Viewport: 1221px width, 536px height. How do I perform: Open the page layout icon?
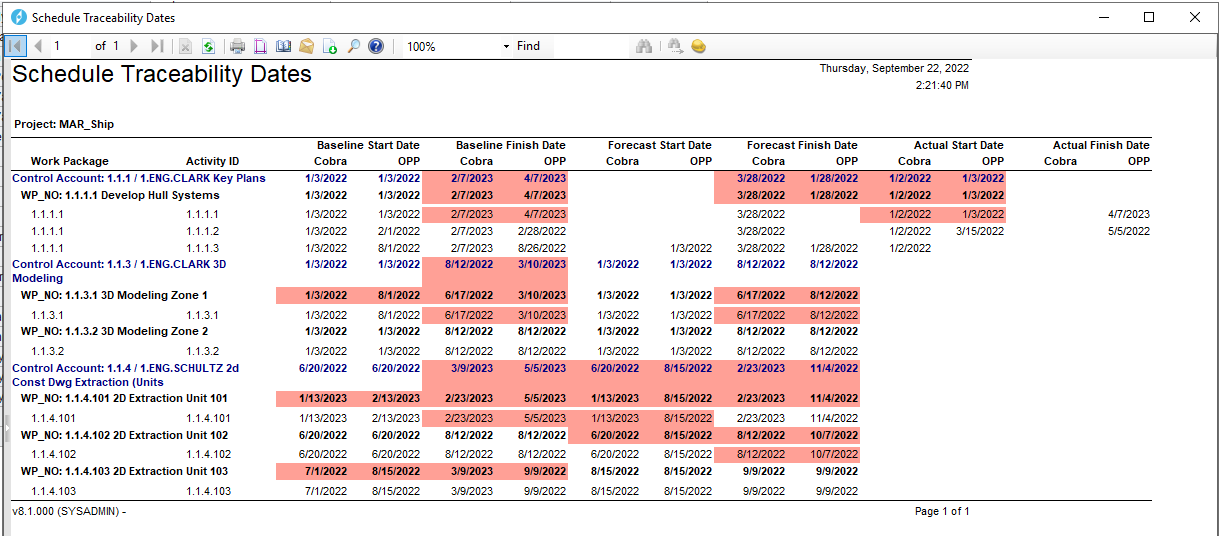tap(260, 46)
